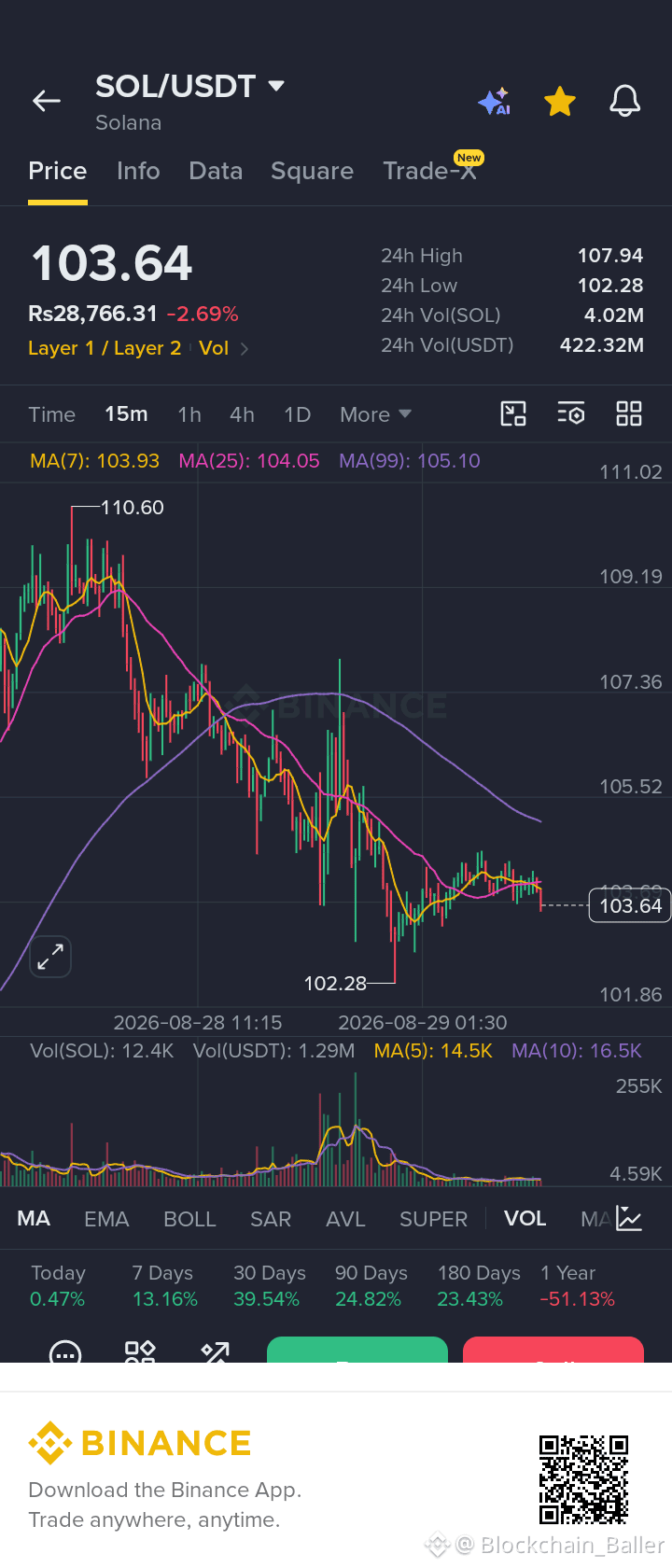
Task: Open the Square tab
Action: 312,171
